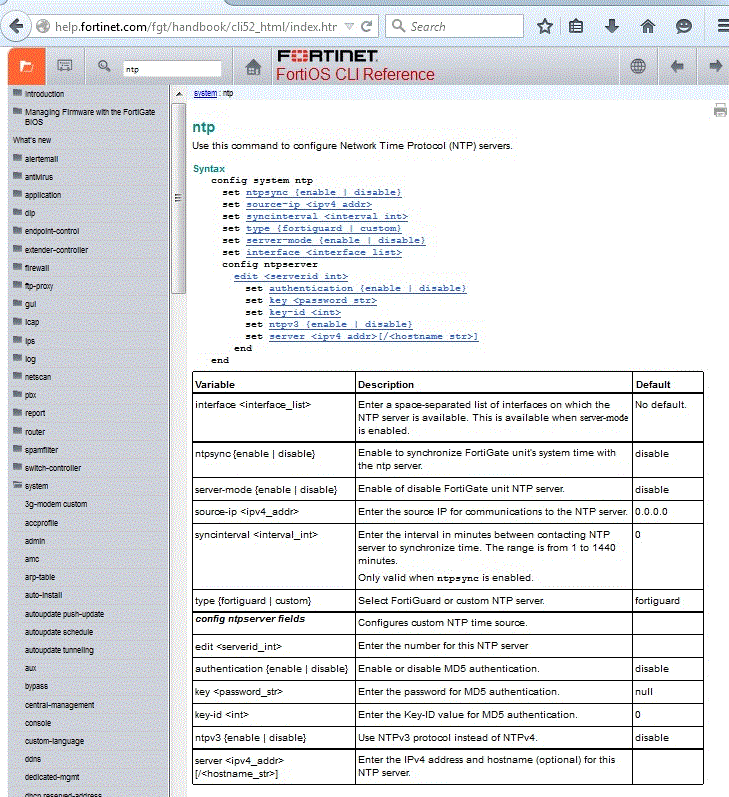This screenshot has width=729, height=797.
Task: Open the URL history dropdown arrow
Action: pyautogui.click(x=349, y=26)
